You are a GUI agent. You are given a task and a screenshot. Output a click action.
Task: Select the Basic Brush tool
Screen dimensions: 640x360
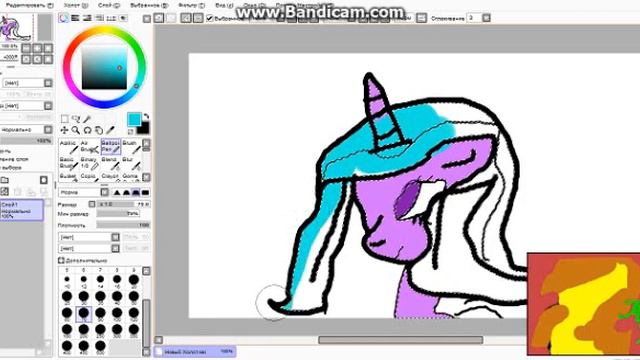click(69, 163)
